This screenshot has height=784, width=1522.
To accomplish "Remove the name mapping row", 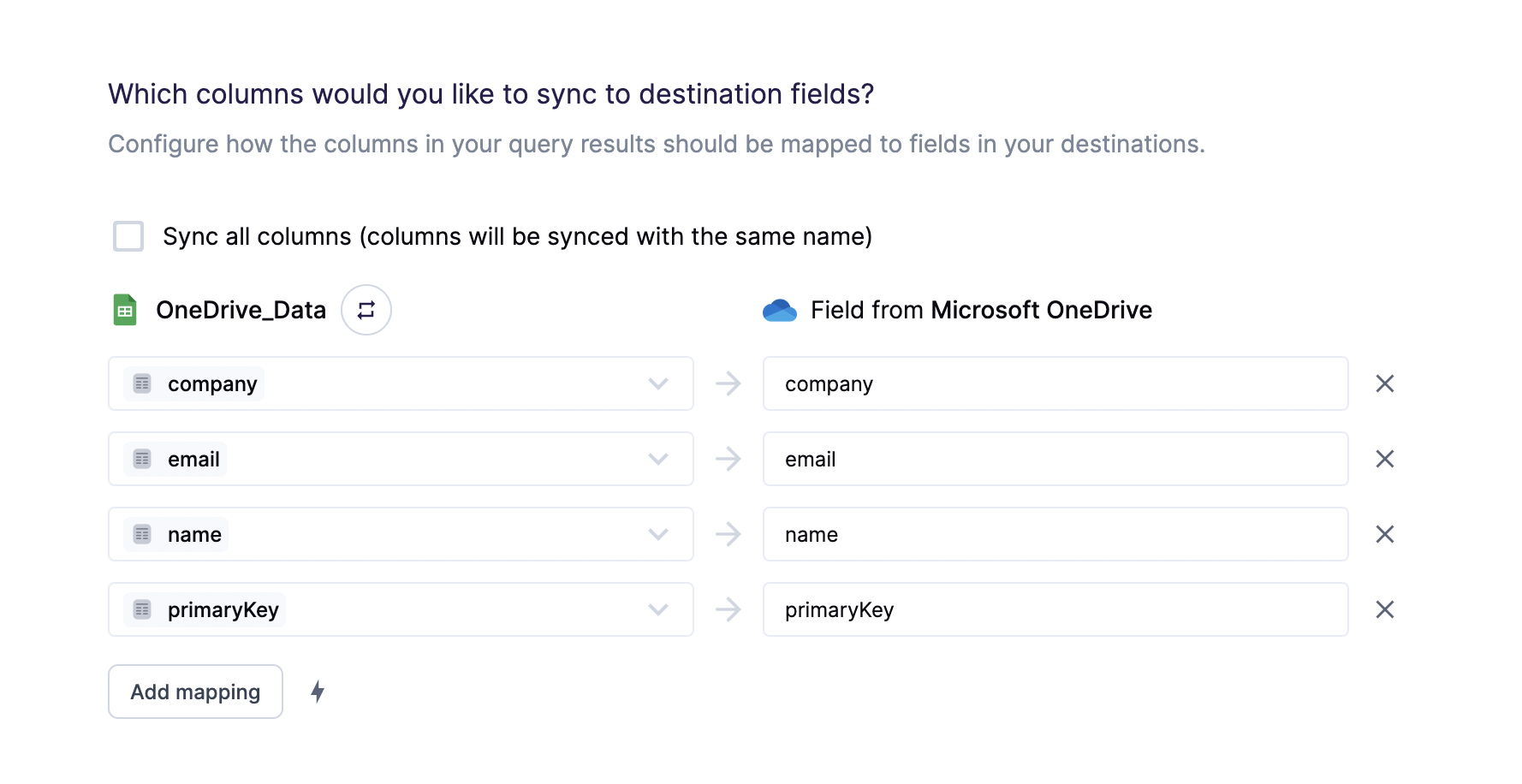I will coord(1385,534).
